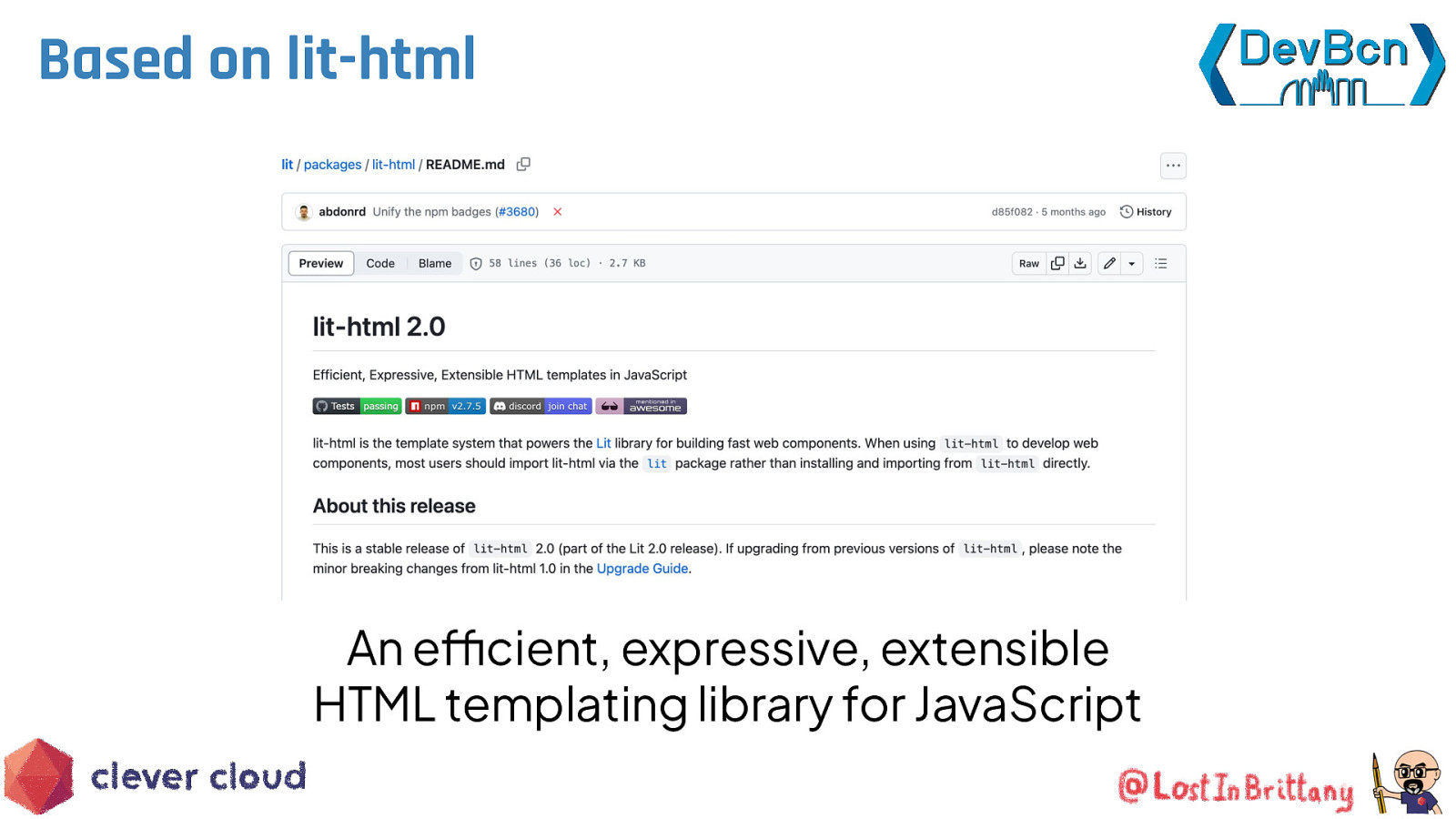Image resolution: width=1456 pixels, height=819 pixels.
Task: Click the npm v2.7.5 badge
Action: [446, 407]
